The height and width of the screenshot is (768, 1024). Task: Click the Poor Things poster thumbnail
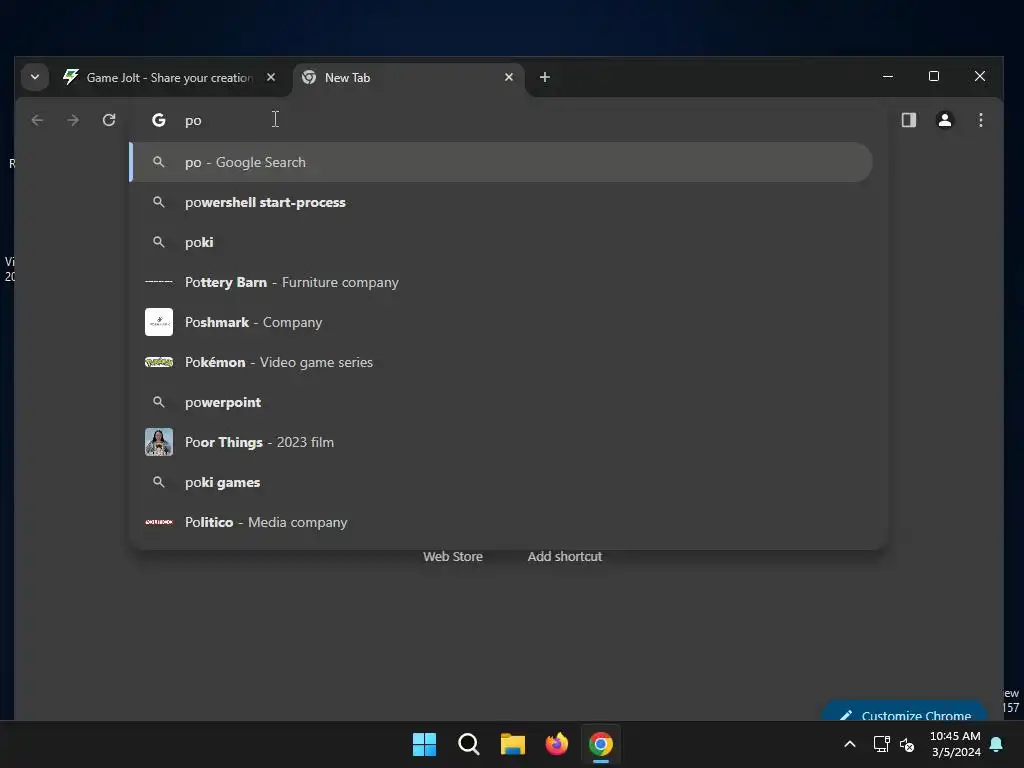[x=159, y=442]
